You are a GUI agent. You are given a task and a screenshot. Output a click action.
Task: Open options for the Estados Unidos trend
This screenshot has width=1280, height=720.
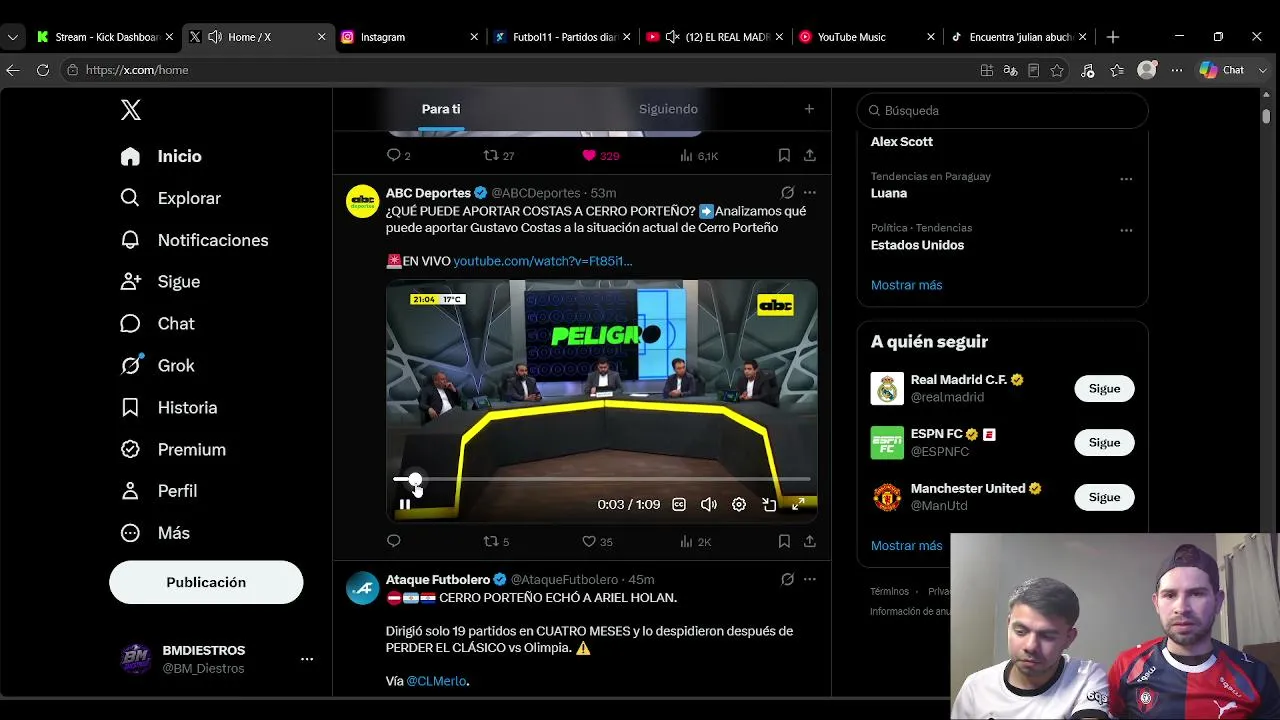[1126, 230]
